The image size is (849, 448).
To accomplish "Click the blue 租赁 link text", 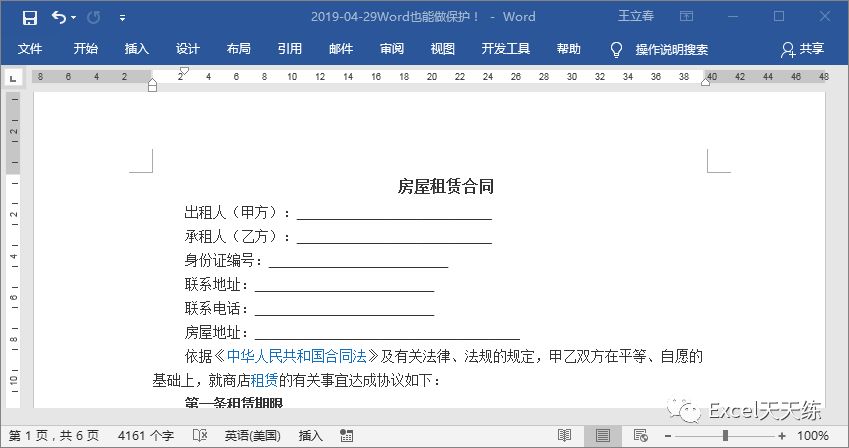I will [x=264, y=380].
